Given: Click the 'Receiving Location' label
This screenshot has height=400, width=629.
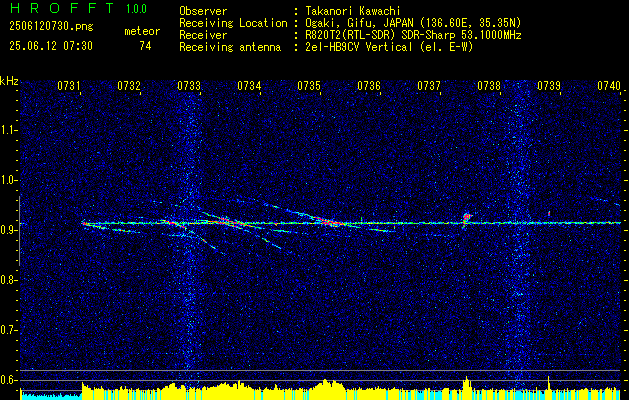Looking at the screenshot, I should [x=233, y=23].
